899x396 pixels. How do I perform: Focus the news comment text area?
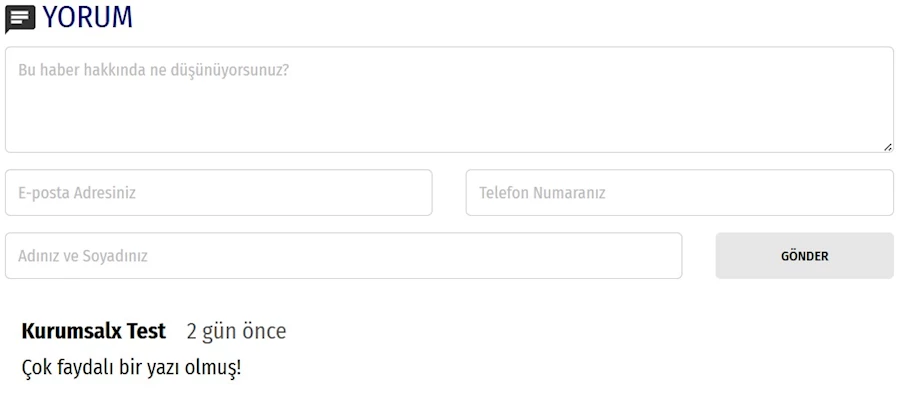[450, 100]
